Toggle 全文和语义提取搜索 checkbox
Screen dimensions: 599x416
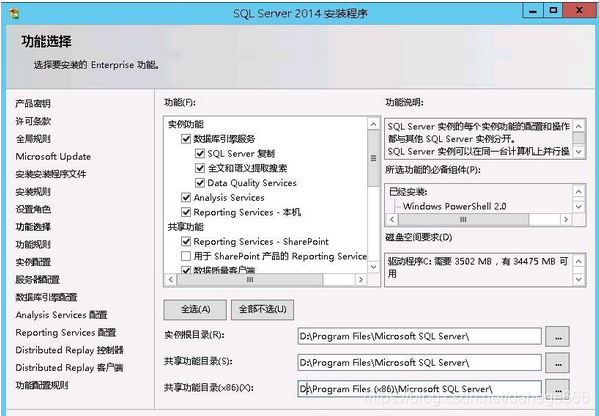click(200, 168)
